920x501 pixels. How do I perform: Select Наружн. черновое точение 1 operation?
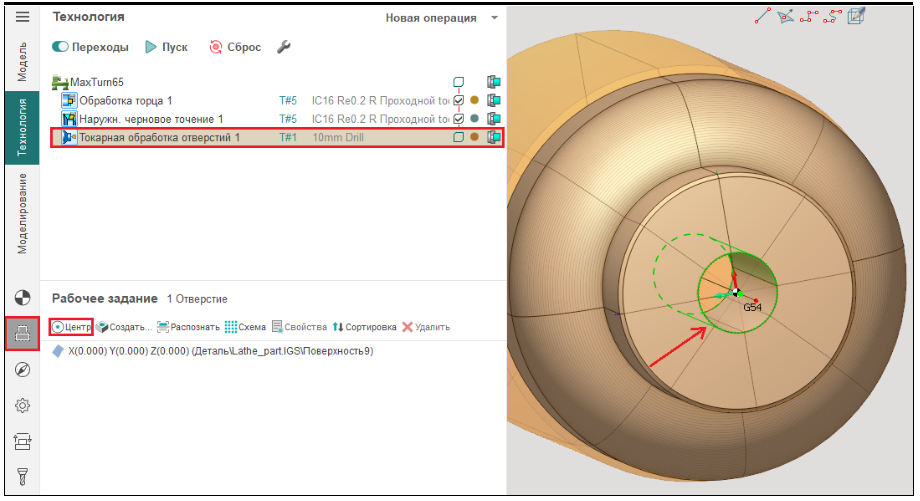click(x=150, y=119)
